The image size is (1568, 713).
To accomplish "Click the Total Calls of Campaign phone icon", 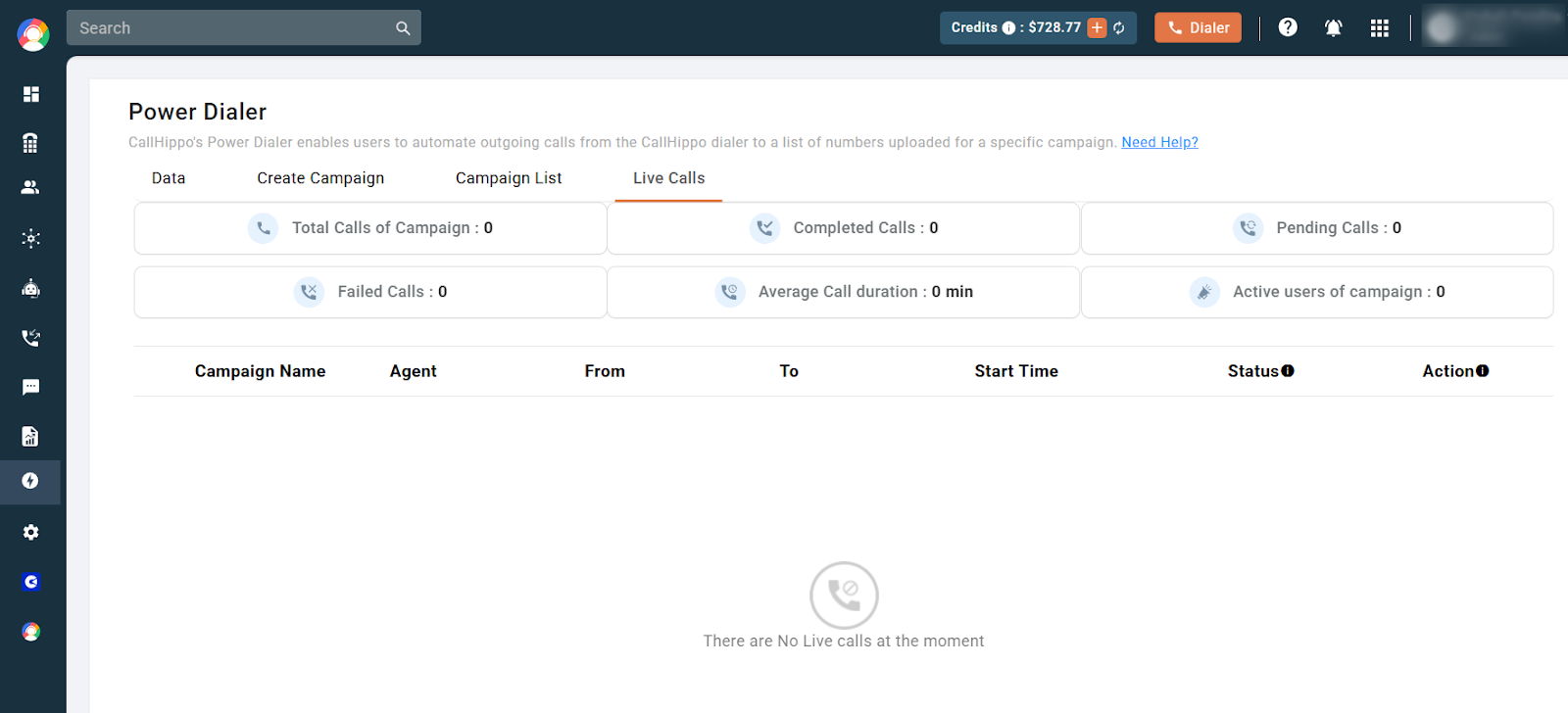I will tap(263, 228).
